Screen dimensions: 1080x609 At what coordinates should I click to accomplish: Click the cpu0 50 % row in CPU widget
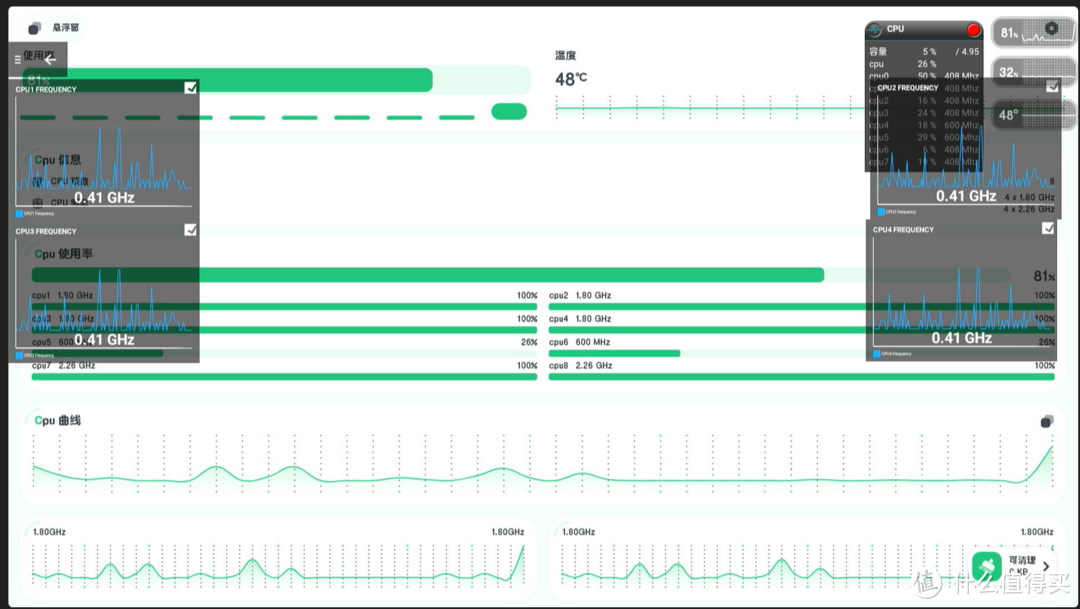[x=924, y=76]
